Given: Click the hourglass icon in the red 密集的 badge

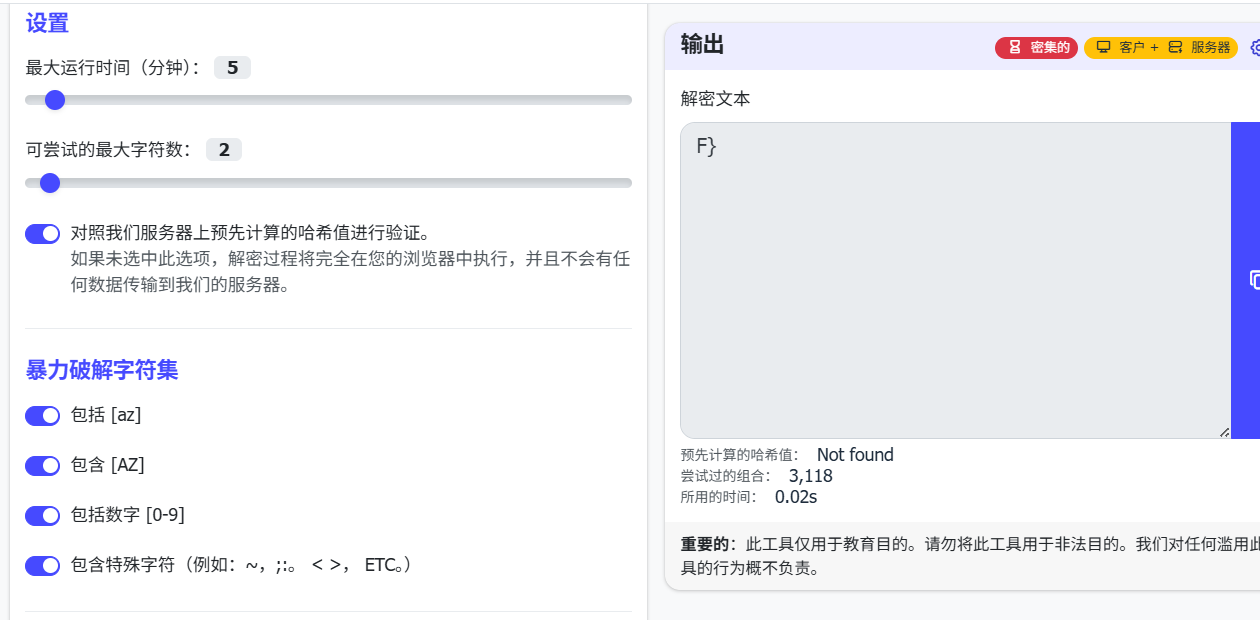Looking at the screenshot, I should point(1014,47).
